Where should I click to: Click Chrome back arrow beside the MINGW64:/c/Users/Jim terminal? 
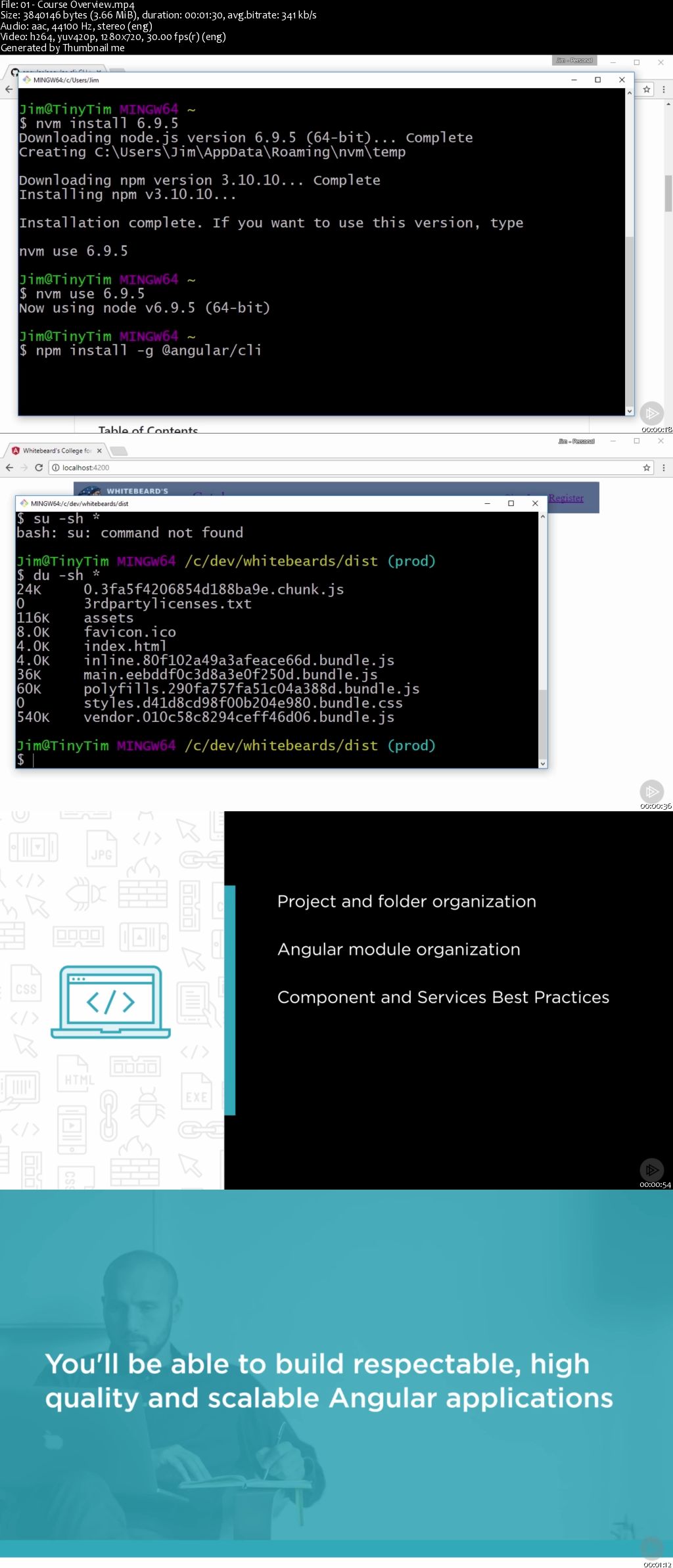9,89
